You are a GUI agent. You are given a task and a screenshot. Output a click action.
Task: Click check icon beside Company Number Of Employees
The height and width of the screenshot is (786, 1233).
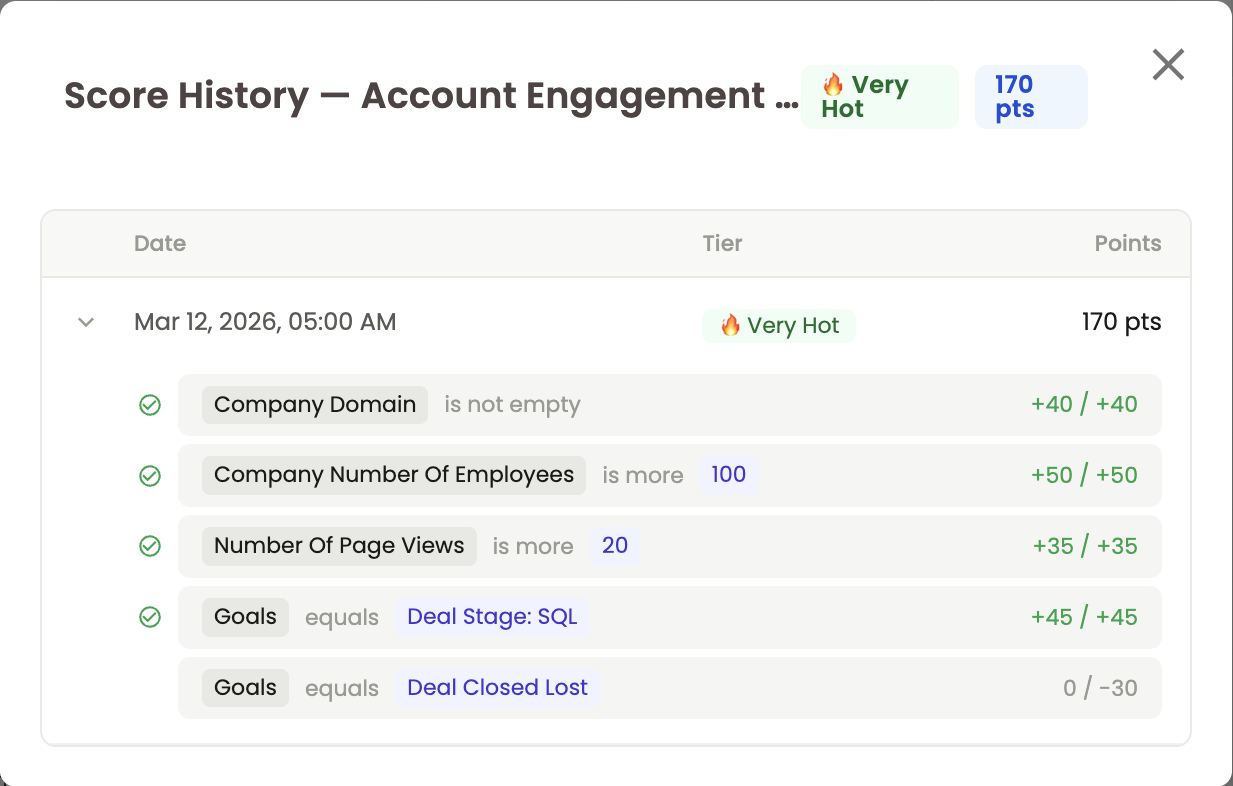pyautogui.click(x=150, y=476)
